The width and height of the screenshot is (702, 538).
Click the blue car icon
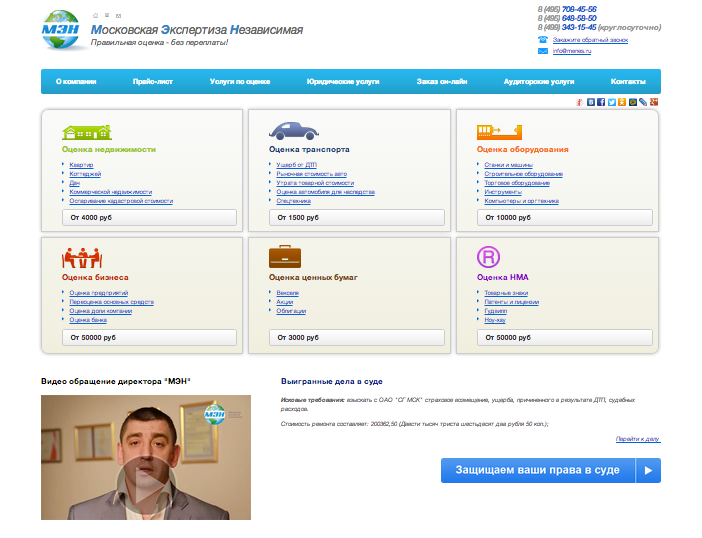coord(294,131)
